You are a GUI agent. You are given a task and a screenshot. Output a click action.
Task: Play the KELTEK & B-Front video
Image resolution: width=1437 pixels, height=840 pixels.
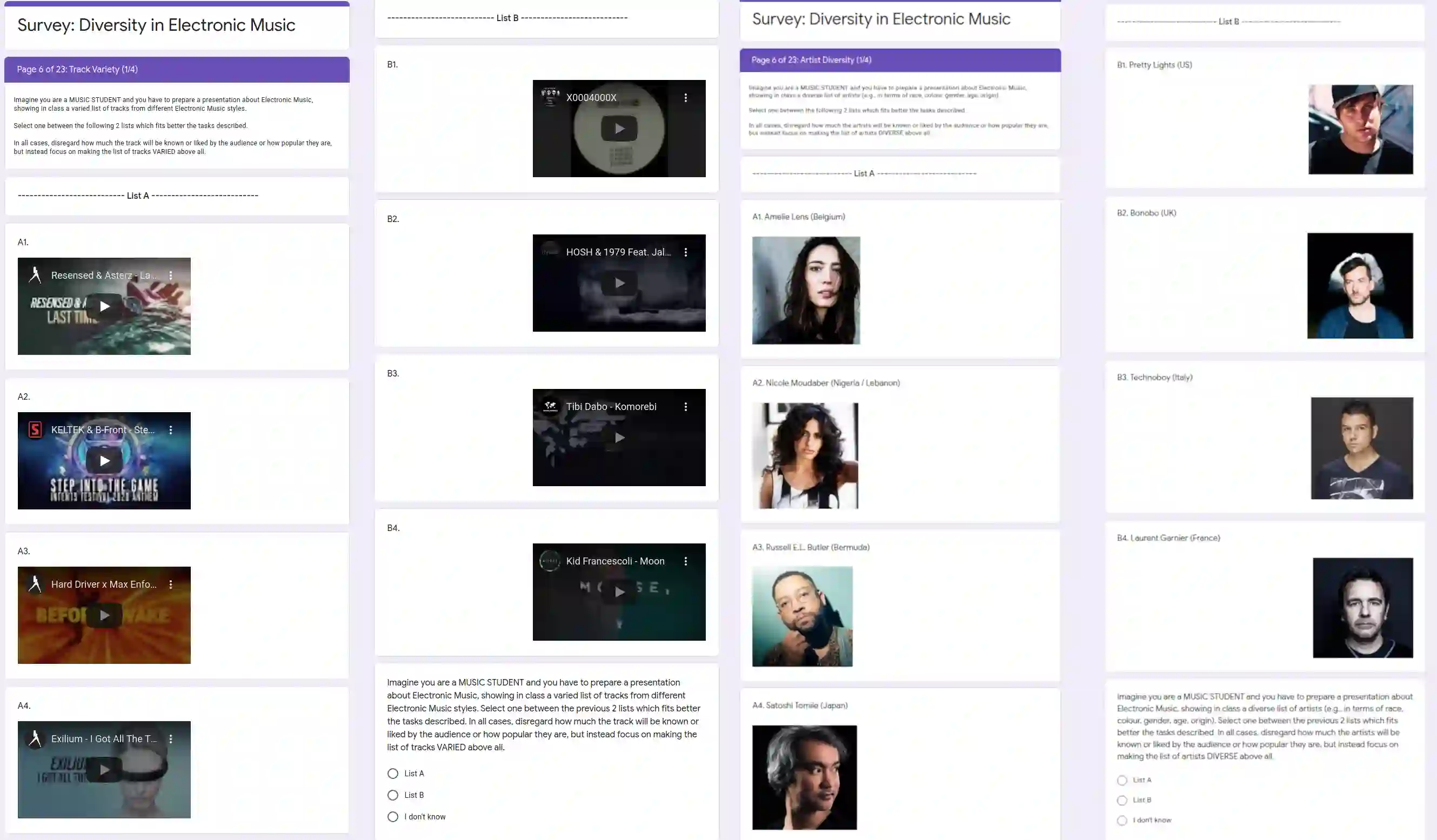104,460
